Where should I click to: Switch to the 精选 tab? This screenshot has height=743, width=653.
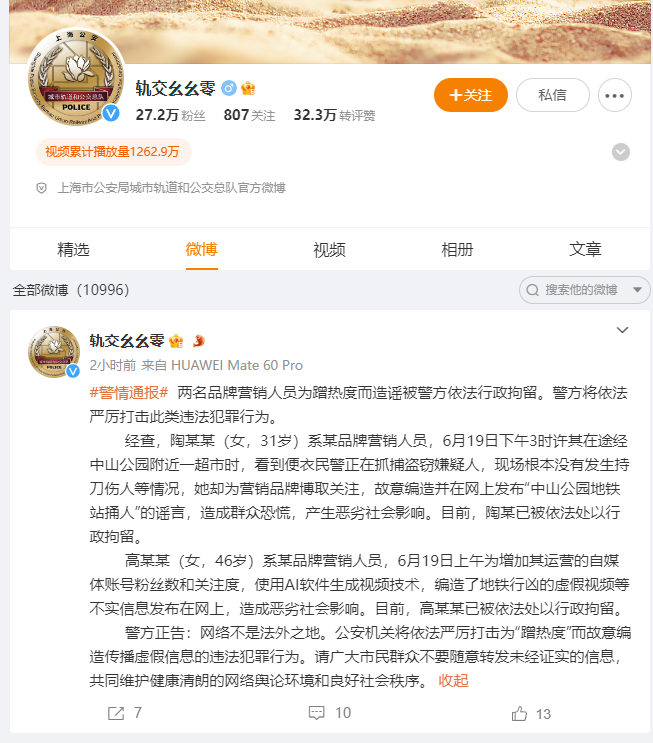click(x=73, y=249)
